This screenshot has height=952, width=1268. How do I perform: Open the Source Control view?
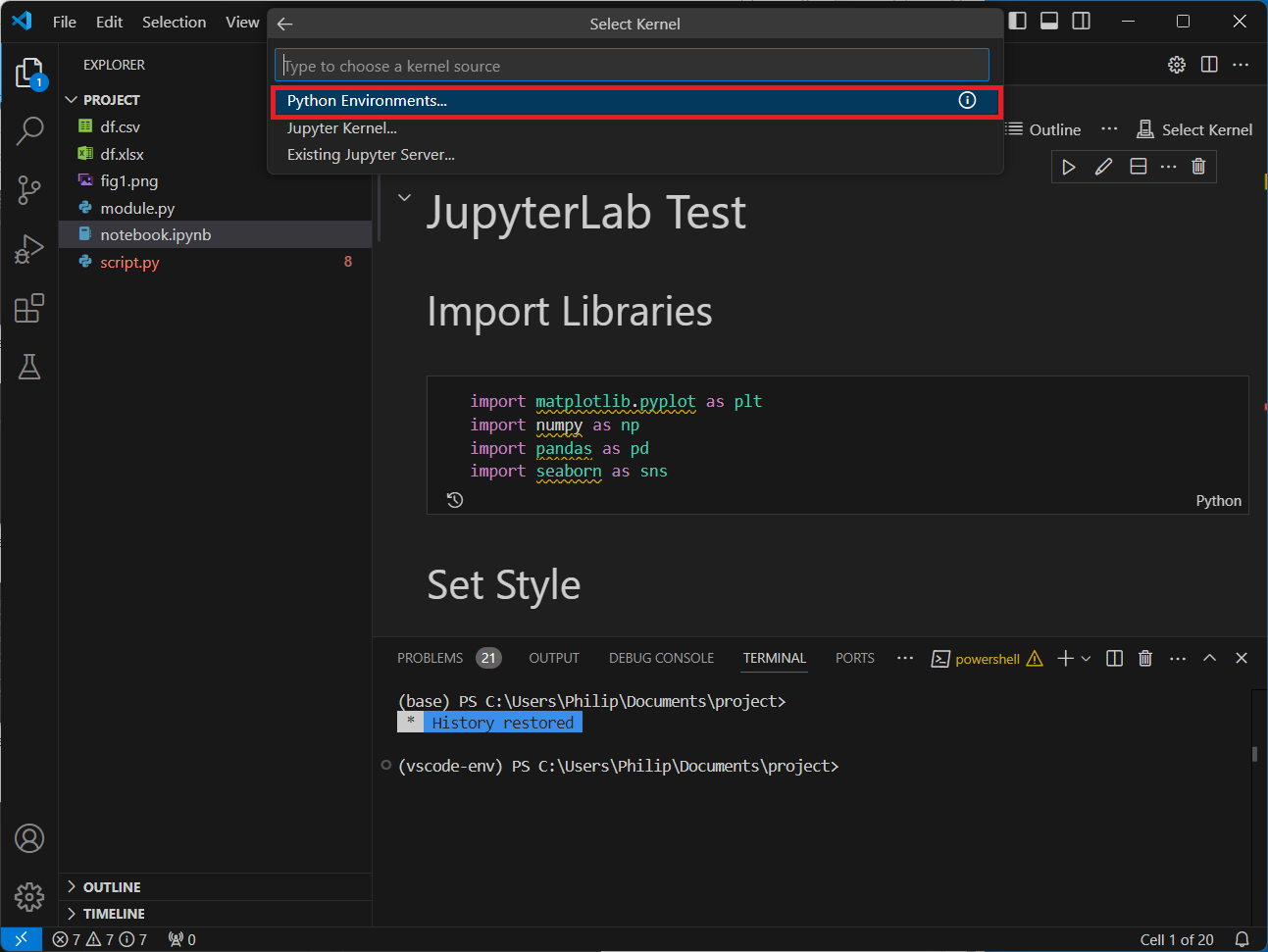tap(29, 189)
